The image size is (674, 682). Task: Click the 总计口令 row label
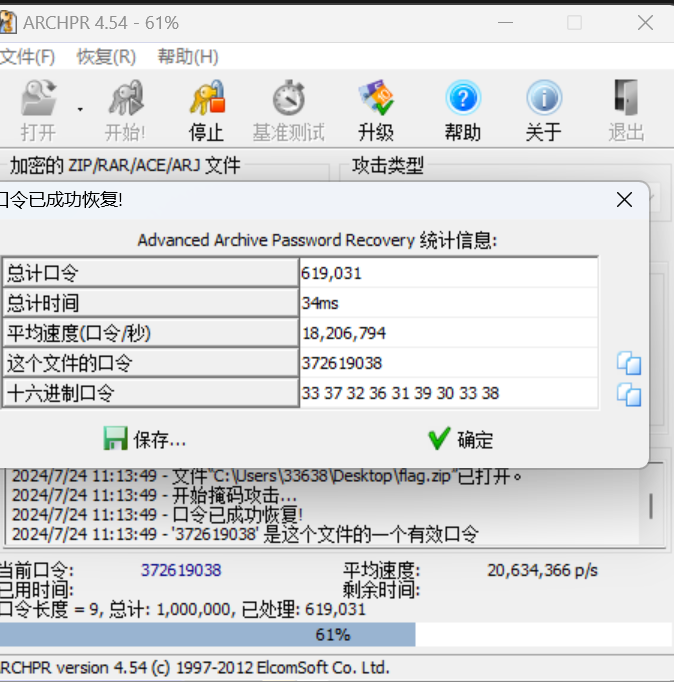pos(150,273)
